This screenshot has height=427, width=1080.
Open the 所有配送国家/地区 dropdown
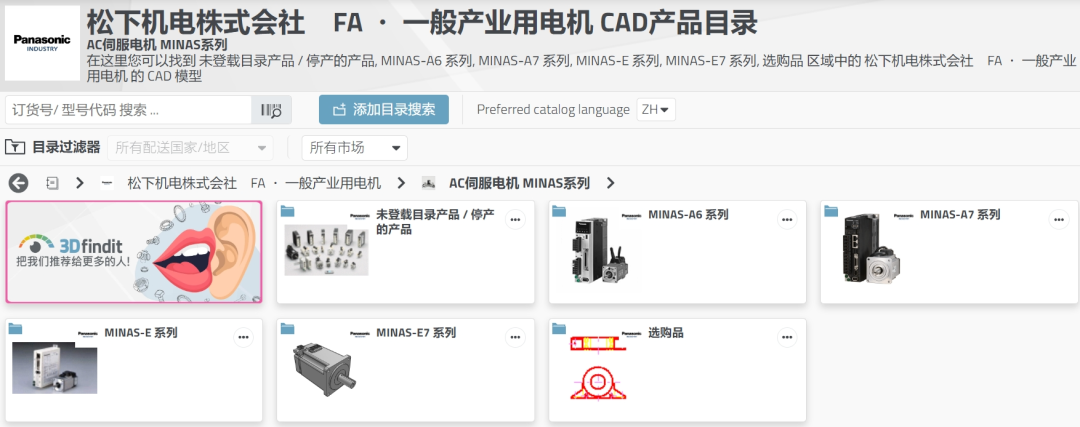click(190, 147)
